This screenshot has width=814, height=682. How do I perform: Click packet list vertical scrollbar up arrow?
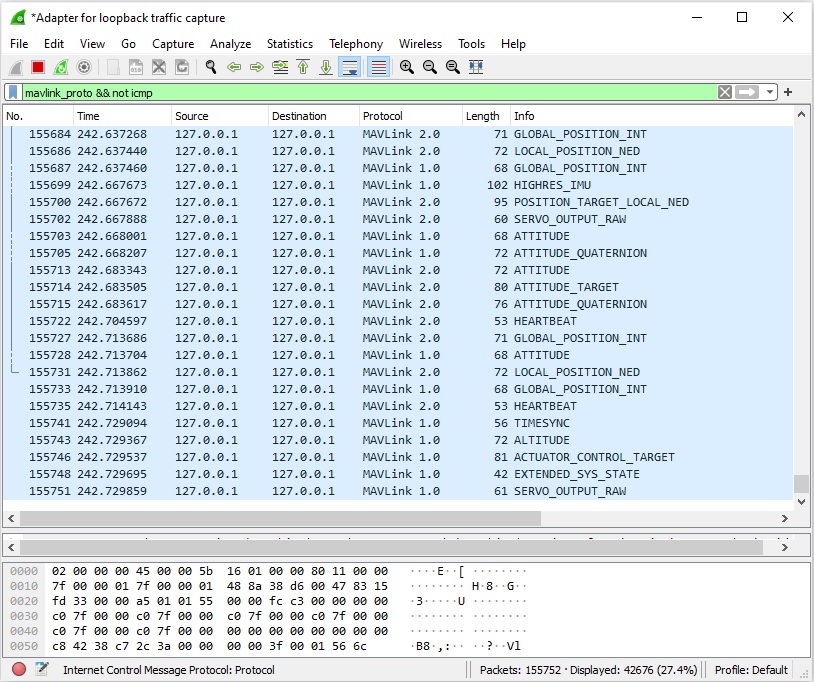(x=801, y=114)
